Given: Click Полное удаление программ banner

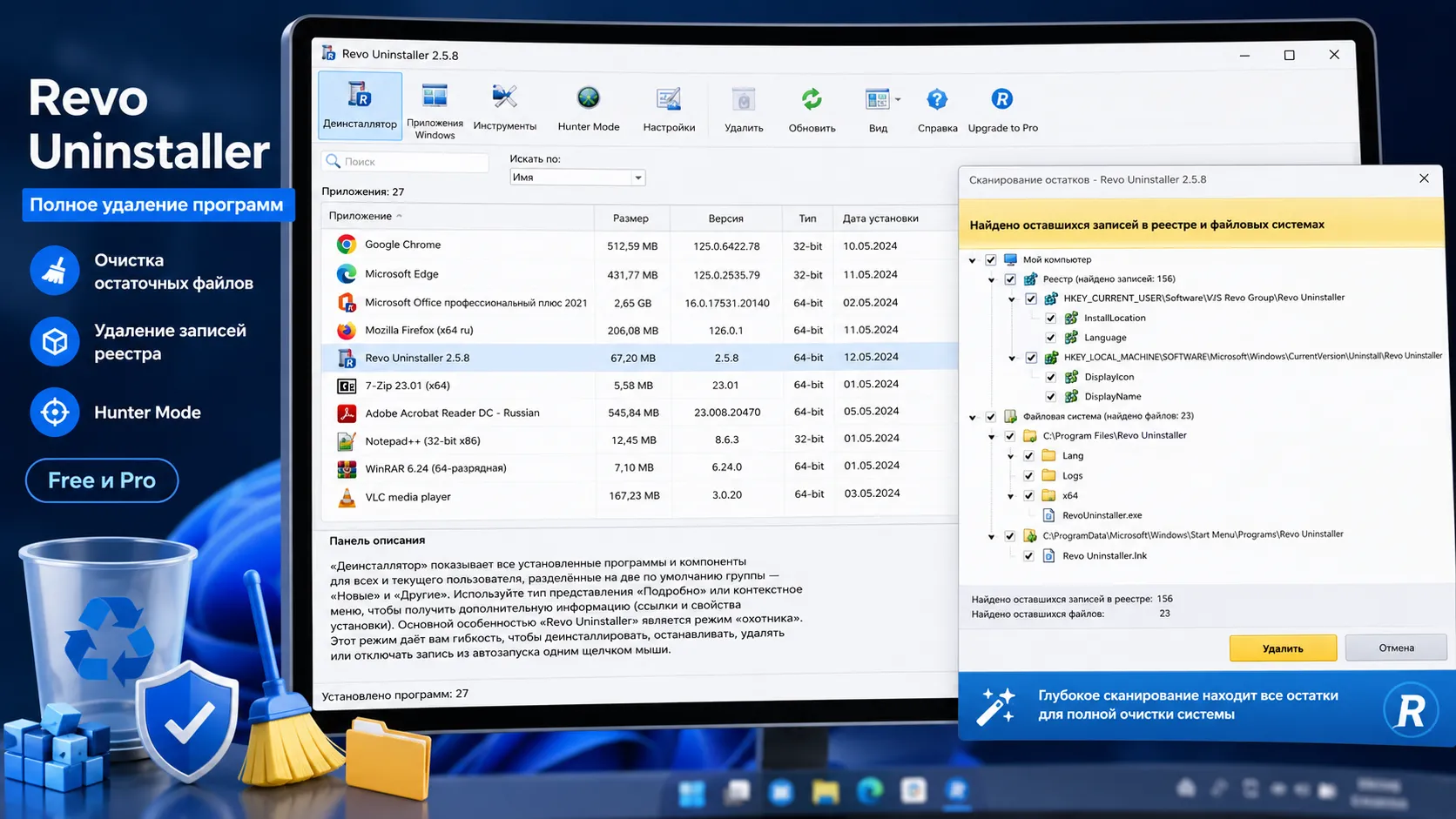Looking at the screenshot, I should pos(157,205).
